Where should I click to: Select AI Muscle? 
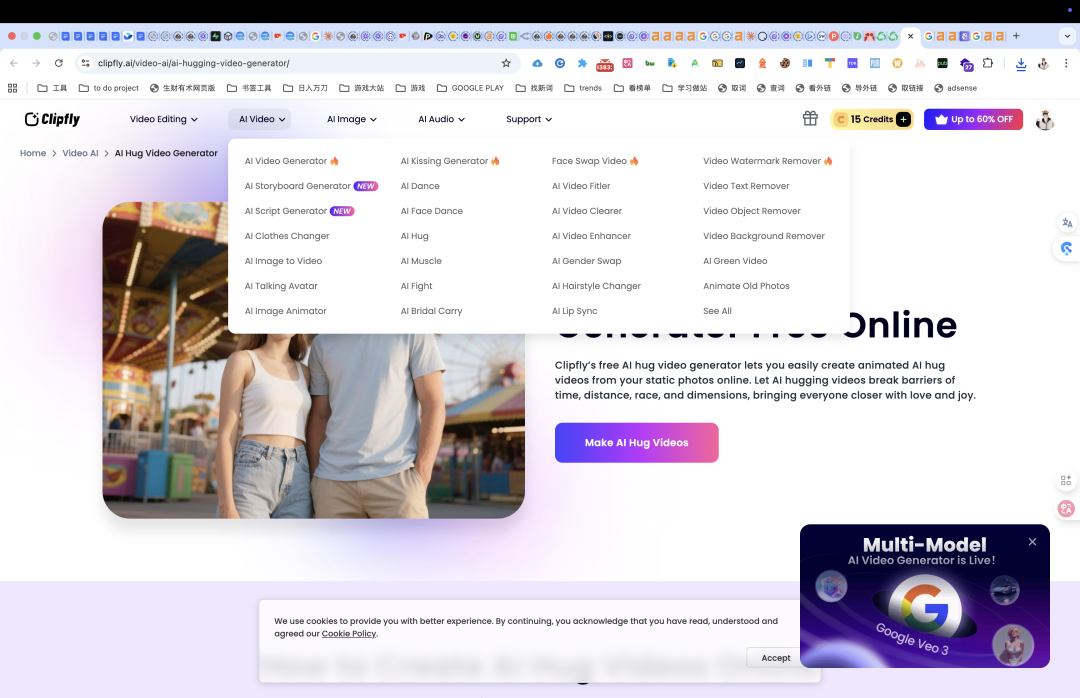pyautogui.click(x=422, y=261)
